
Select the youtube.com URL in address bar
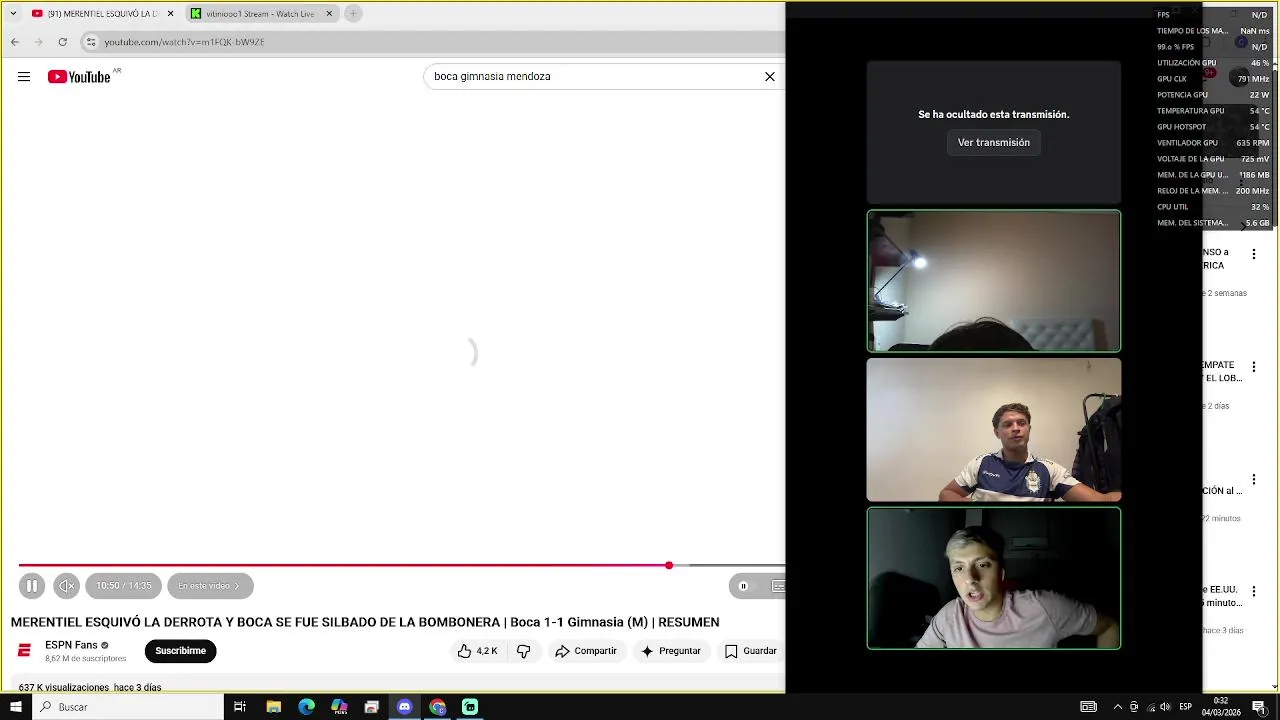point(184,42)
